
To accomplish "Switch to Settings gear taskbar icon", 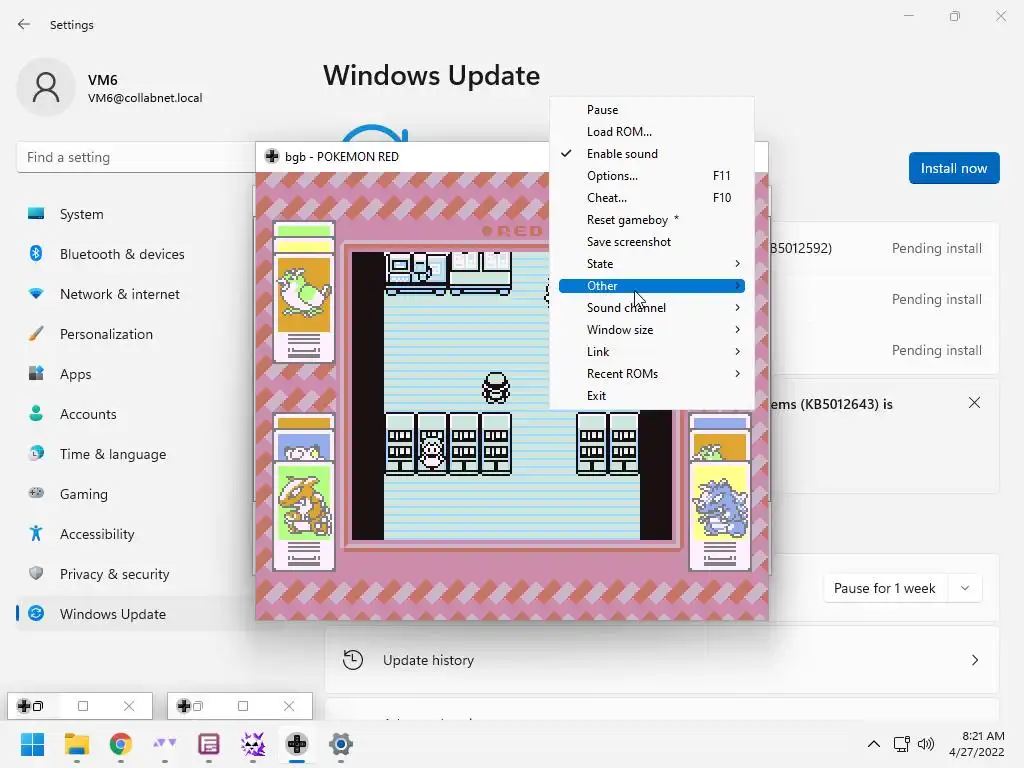I will point(340,744).
